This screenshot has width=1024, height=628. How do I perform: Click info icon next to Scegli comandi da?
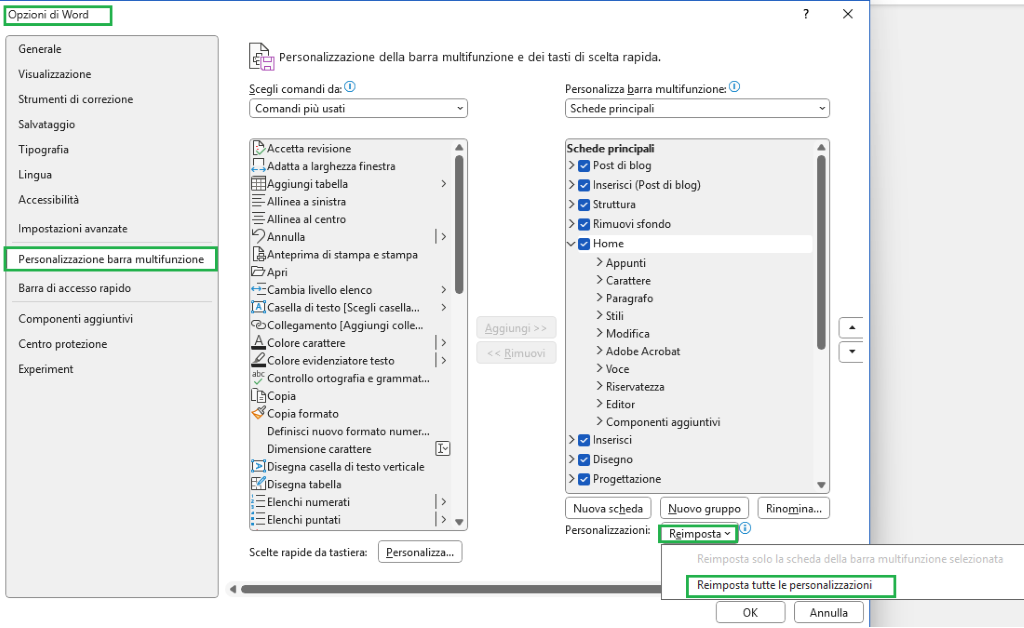[x=350, y=87]
